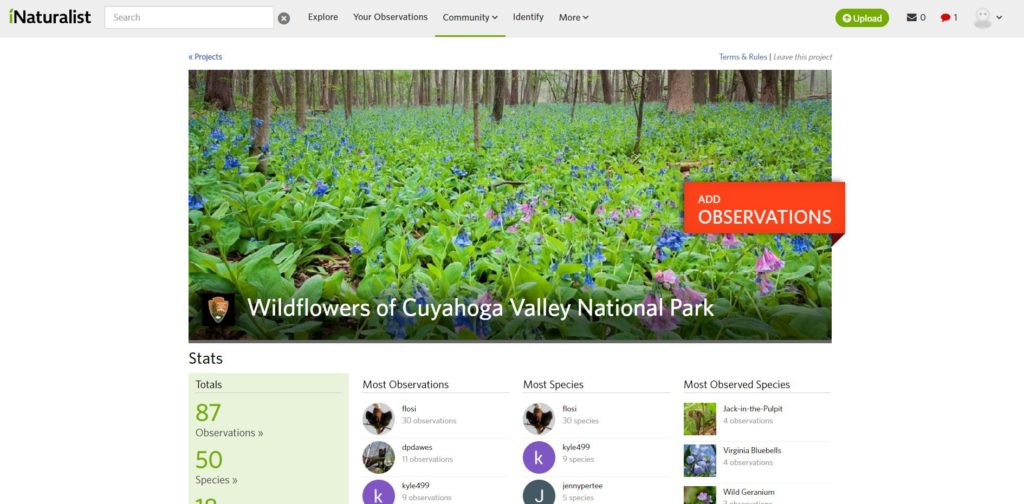Open the Wild Geranium thumbnail

[700, 495]
